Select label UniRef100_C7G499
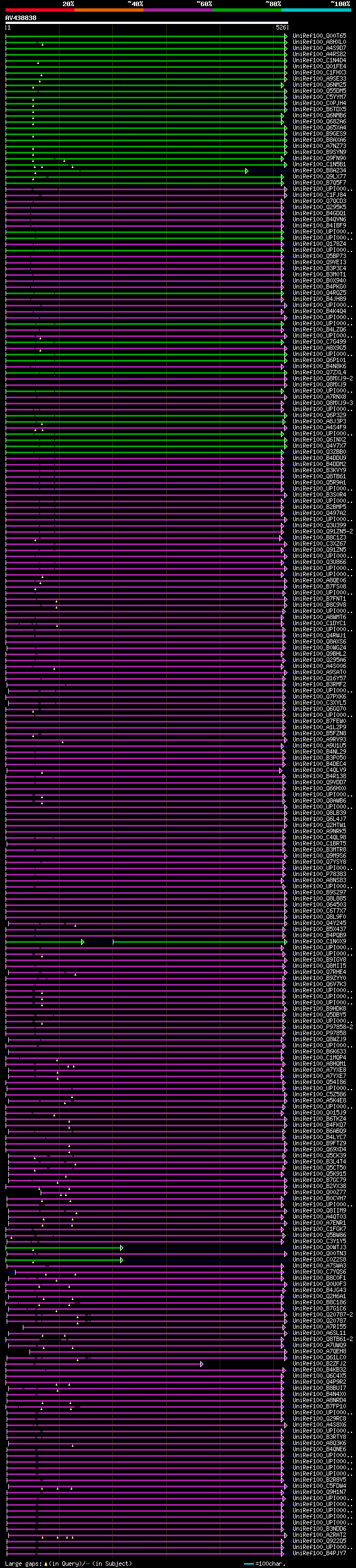This screenshot has height=1568, width=356. tap(319, 342)
